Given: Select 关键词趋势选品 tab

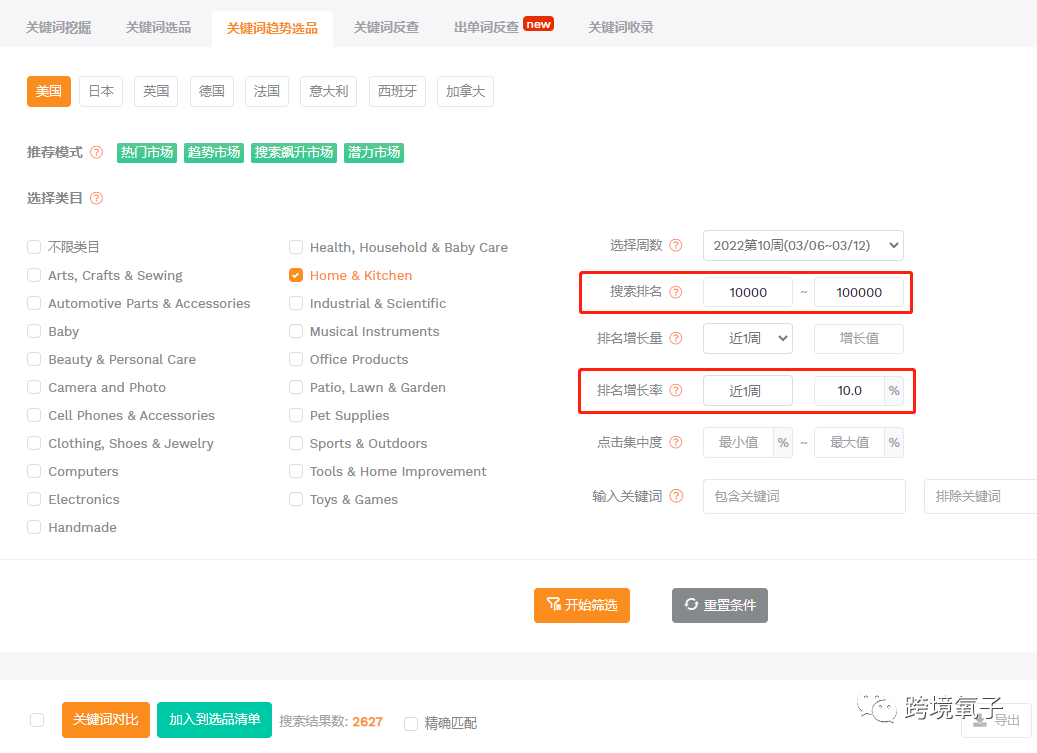Looking at the screenshot, I should click(272, 28).
